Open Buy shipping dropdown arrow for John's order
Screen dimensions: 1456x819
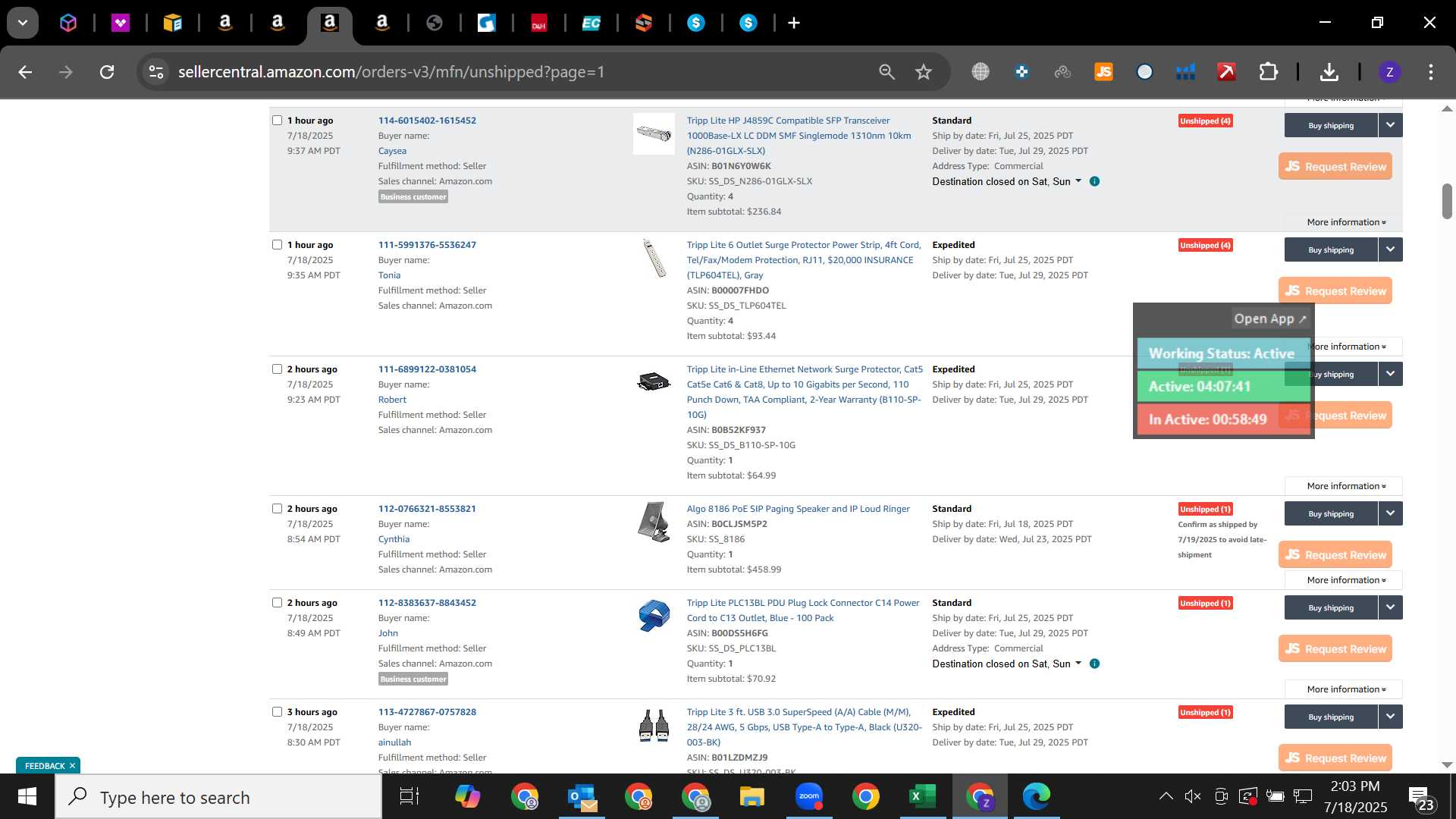[x=1390, y=607]
